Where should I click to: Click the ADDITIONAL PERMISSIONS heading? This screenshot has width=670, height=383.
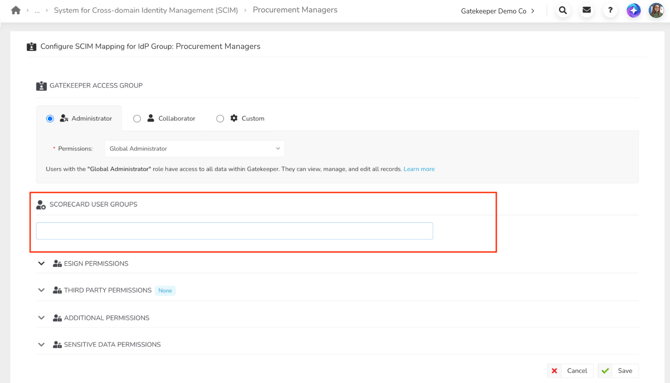[x=106, y=318]
